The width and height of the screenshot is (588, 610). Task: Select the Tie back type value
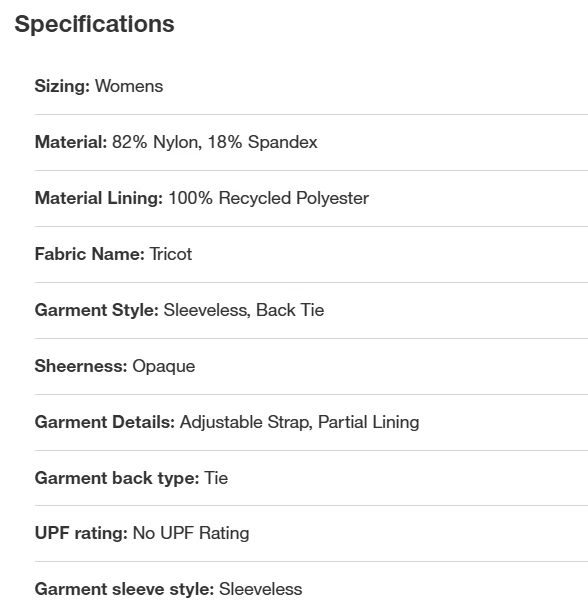pos(216,478)
